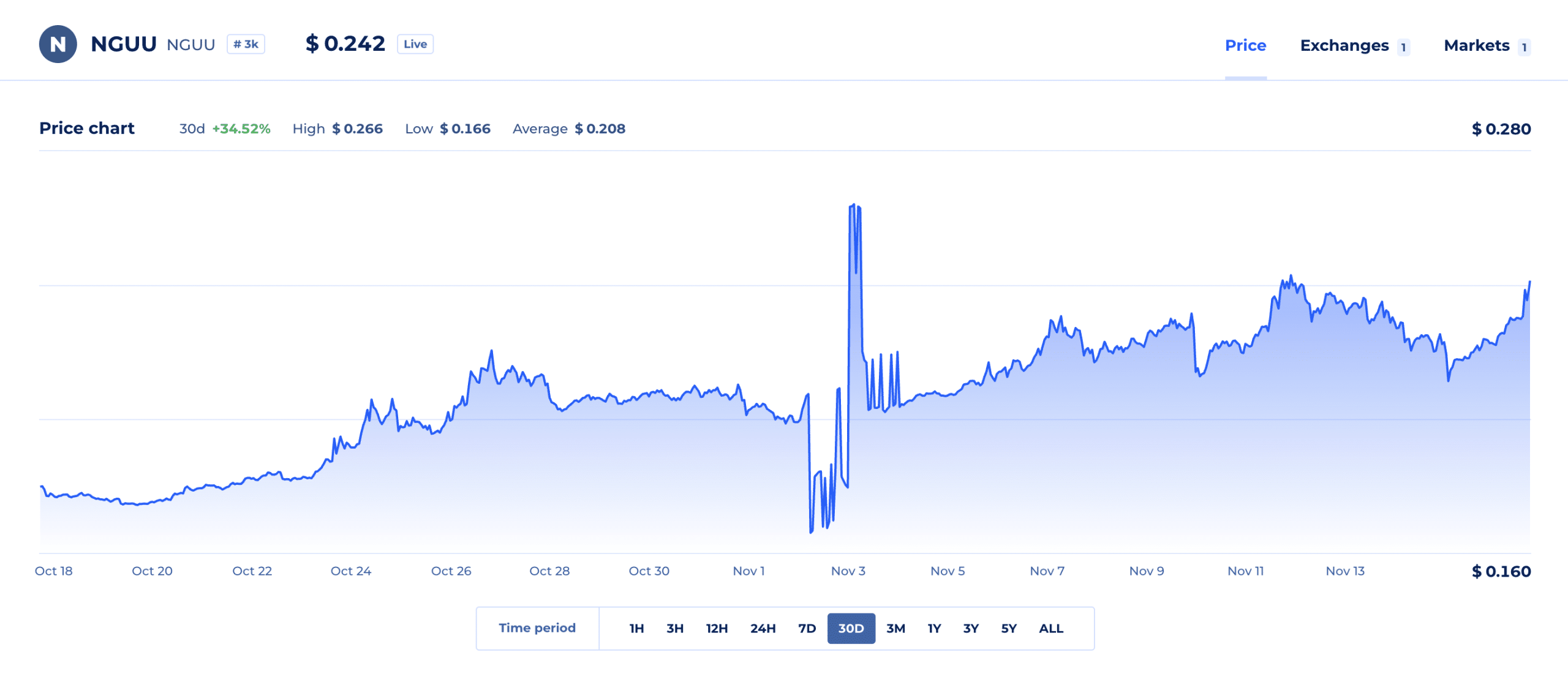
Task: Click the #3k rank badge
Action: point(246,44)
